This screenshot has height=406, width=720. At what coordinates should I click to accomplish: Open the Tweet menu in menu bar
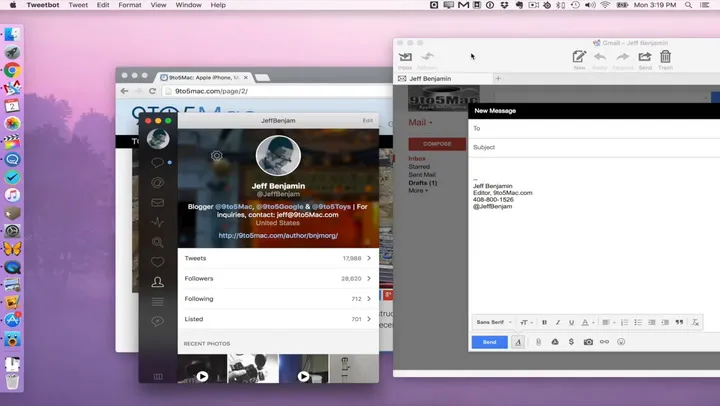pos(78,5)
